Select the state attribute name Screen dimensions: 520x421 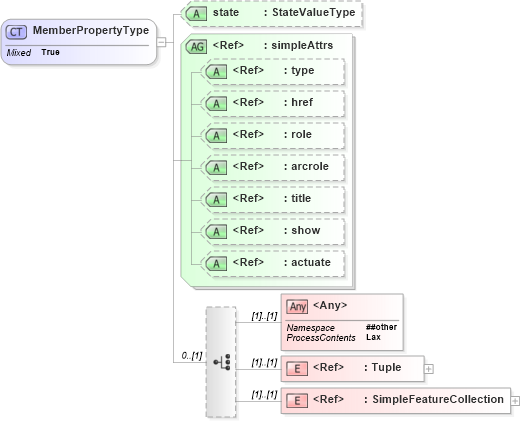click(226, 12)
